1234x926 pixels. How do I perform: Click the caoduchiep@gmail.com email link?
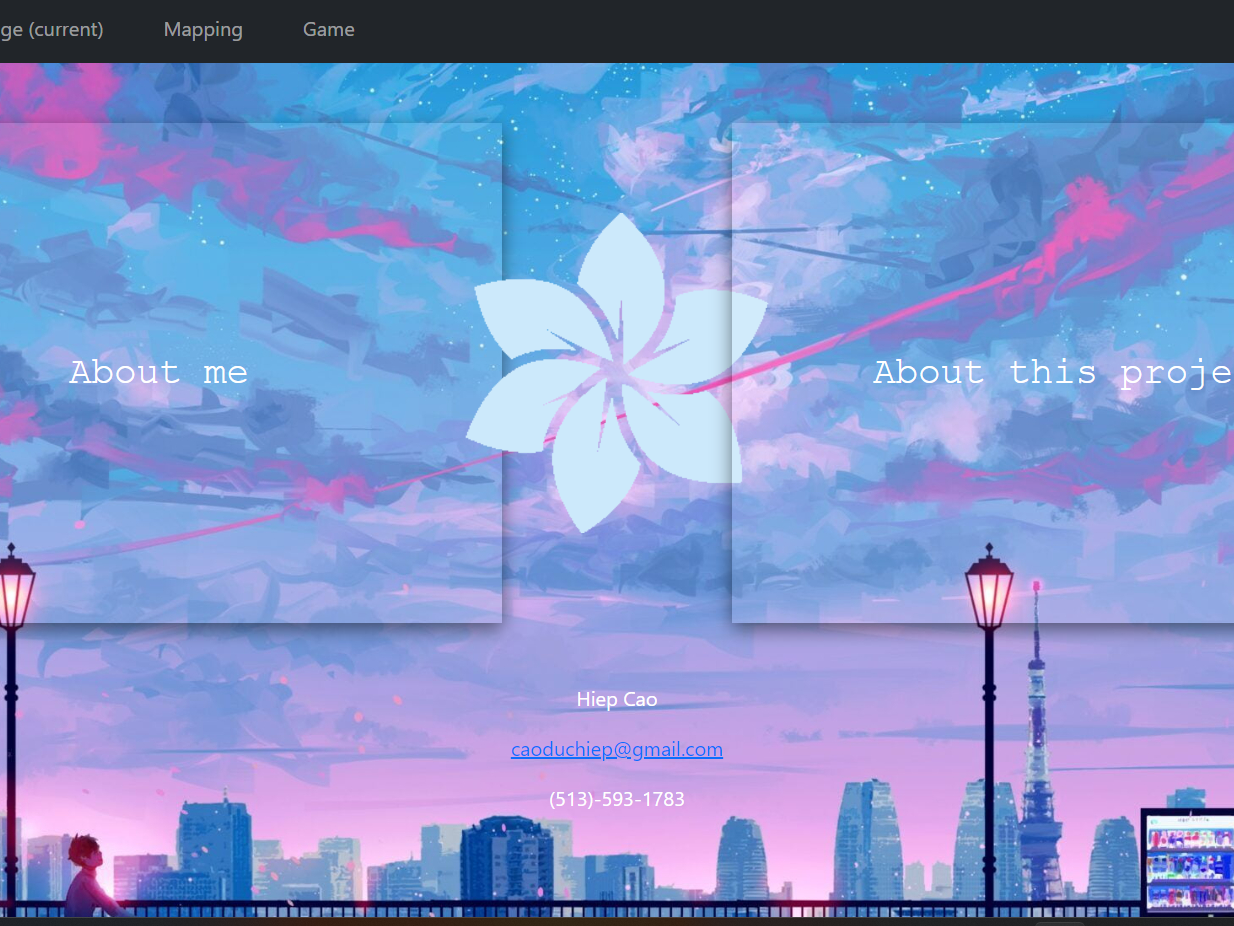click(x=617, y=750)
